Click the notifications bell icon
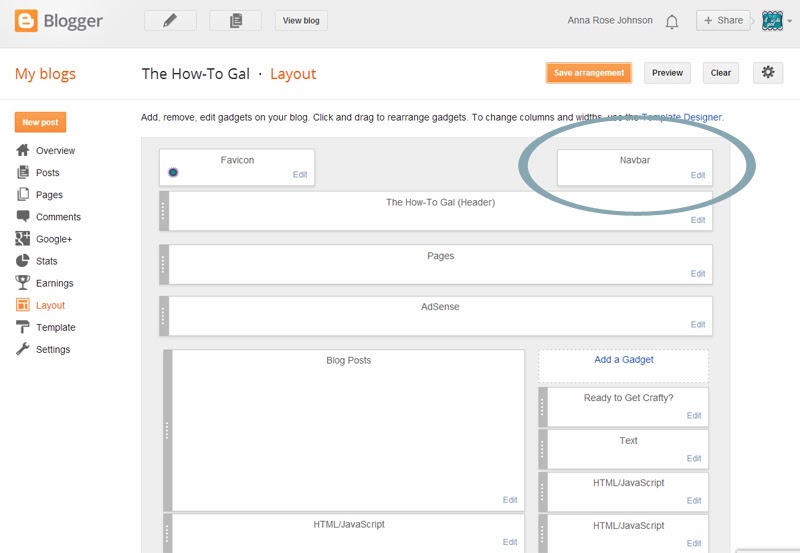The image size is (800, 553). pos(672,21)
